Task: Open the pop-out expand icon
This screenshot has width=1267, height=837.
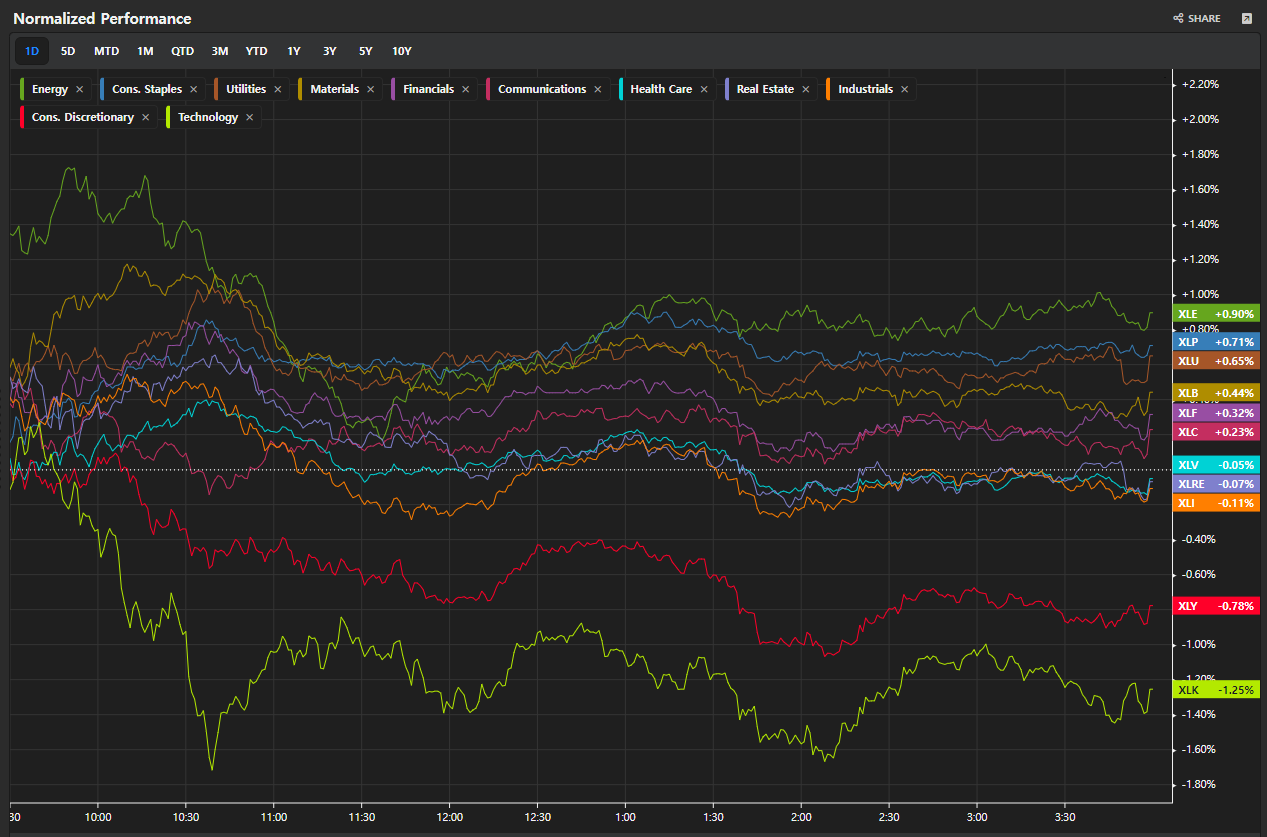Action: [1246, 18]
